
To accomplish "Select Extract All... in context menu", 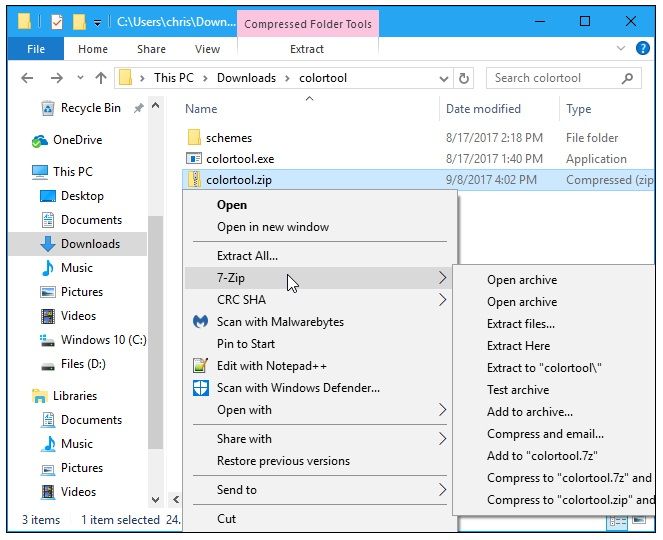I will (x=247, y=256).
